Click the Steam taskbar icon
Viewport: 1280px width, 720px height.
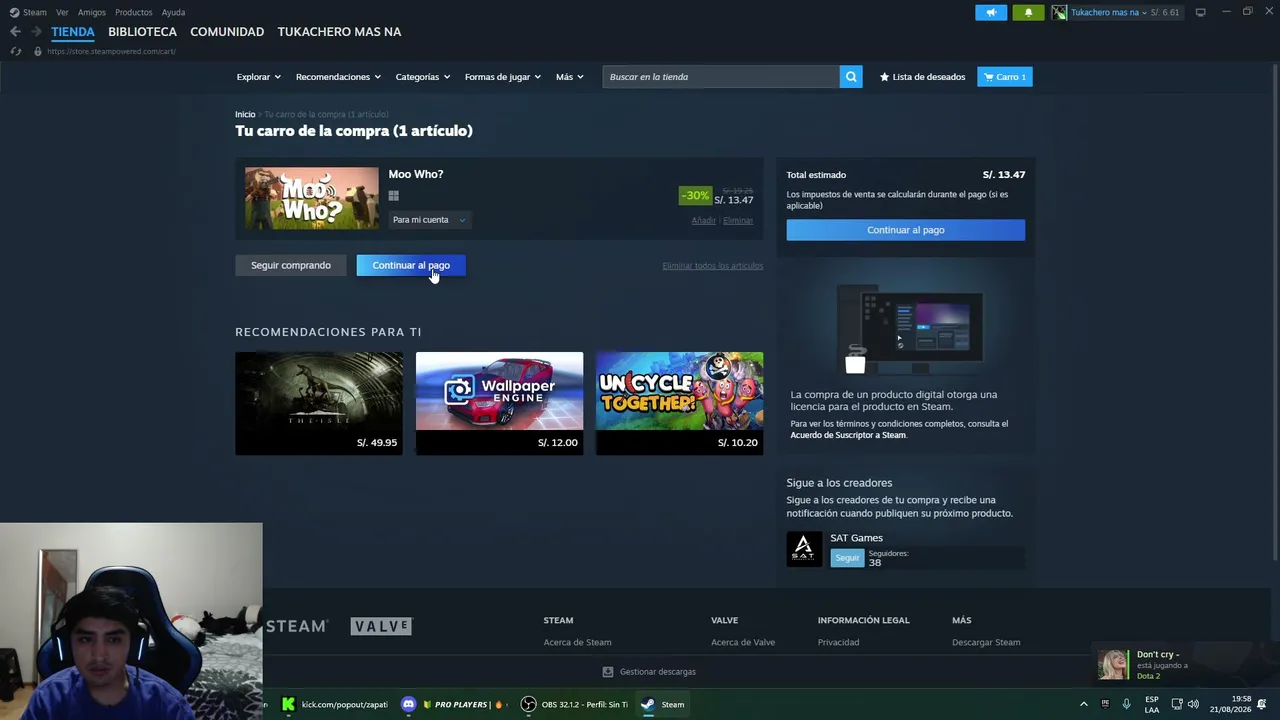[648, 704]
